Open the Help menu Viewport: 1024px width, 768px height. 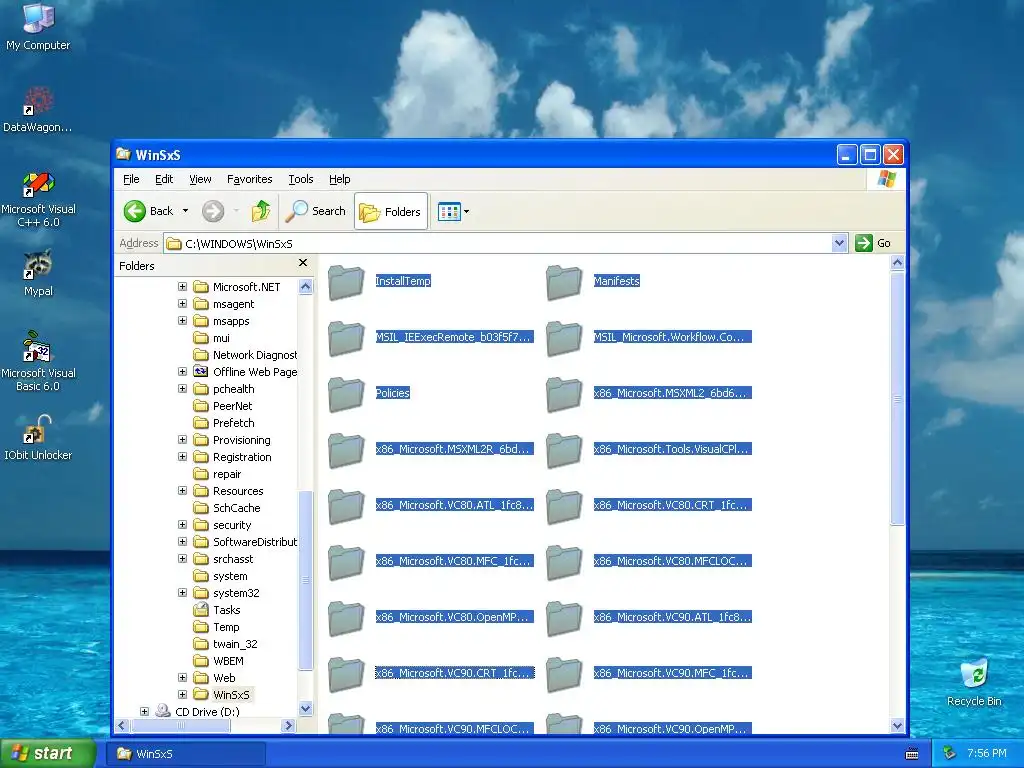339,179
